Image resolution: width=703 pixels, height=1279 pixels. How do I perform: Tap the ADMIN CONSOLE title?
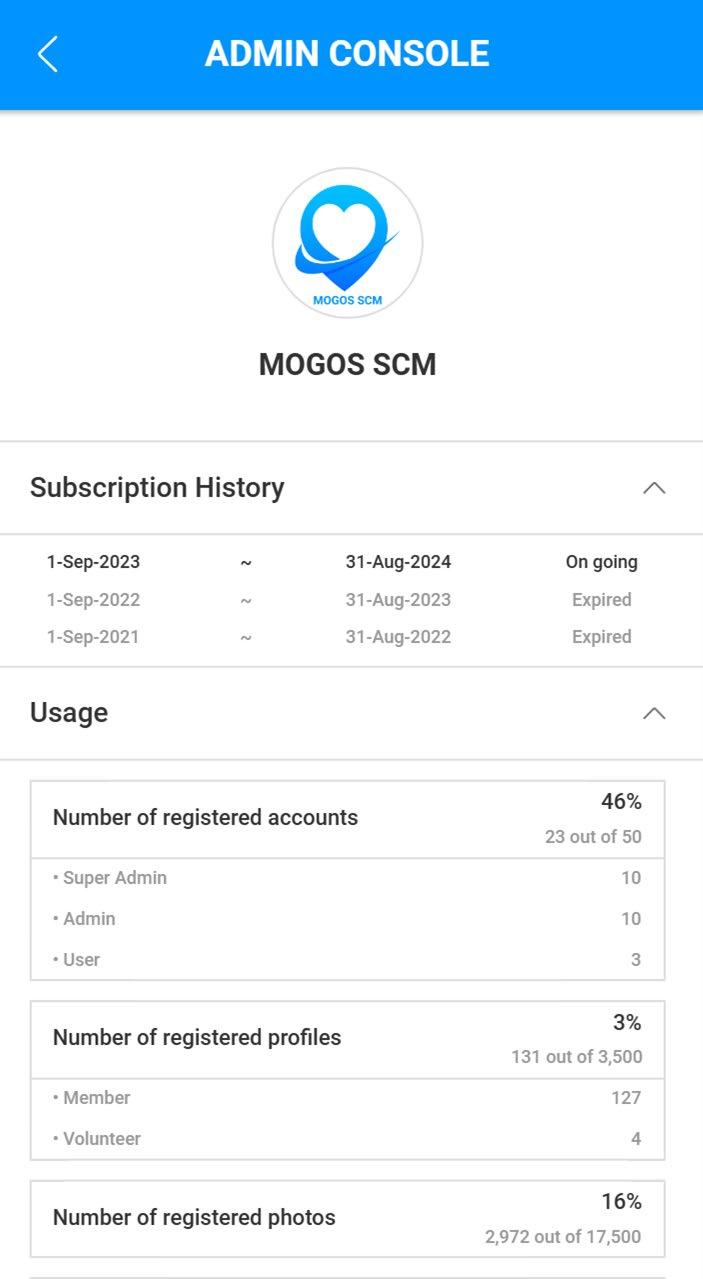[347, 54]
